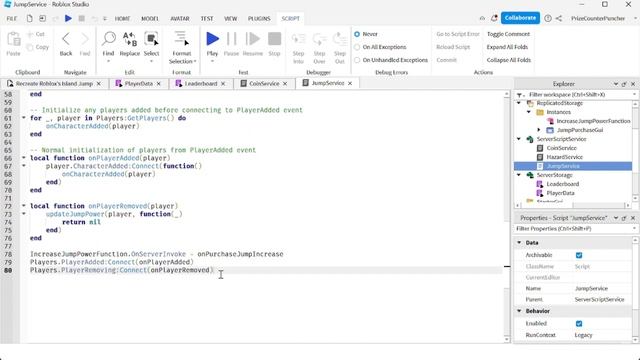Fold the onPlayerRemoved function at line 72

point(24,206)
